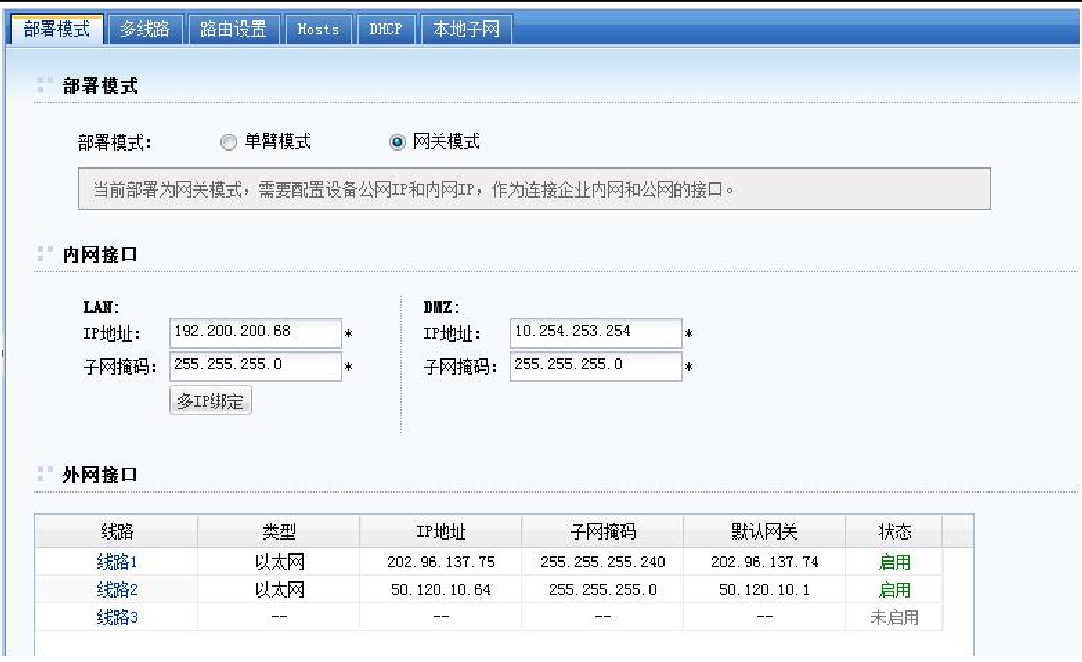Open the Hosts tab
The height and width of the screenshot is (662, 1082).
[318, 29]
